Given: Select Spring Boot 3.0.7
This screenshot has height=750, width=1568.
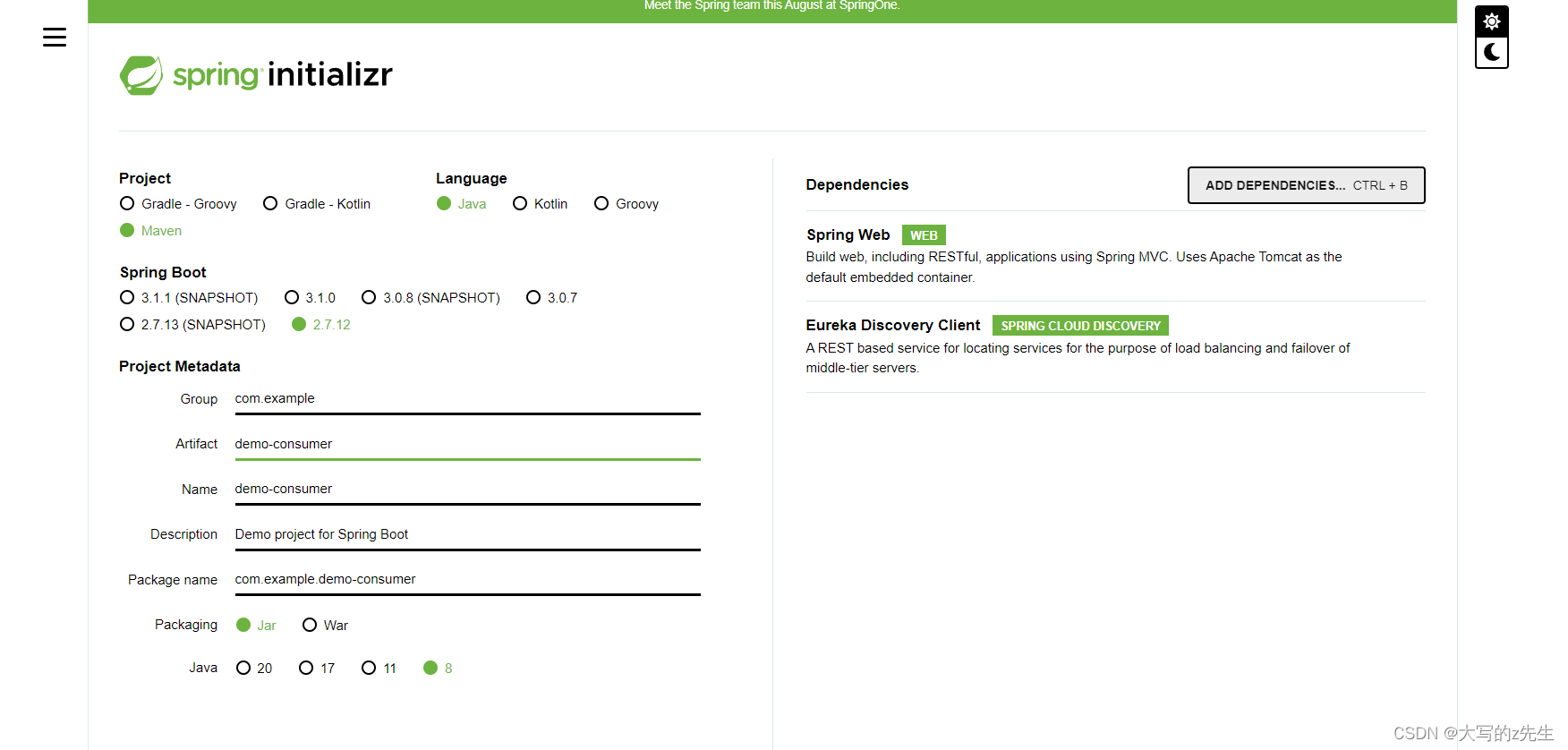Looking at the screenshot, I should pyautogui.click(x=551, y=298).
